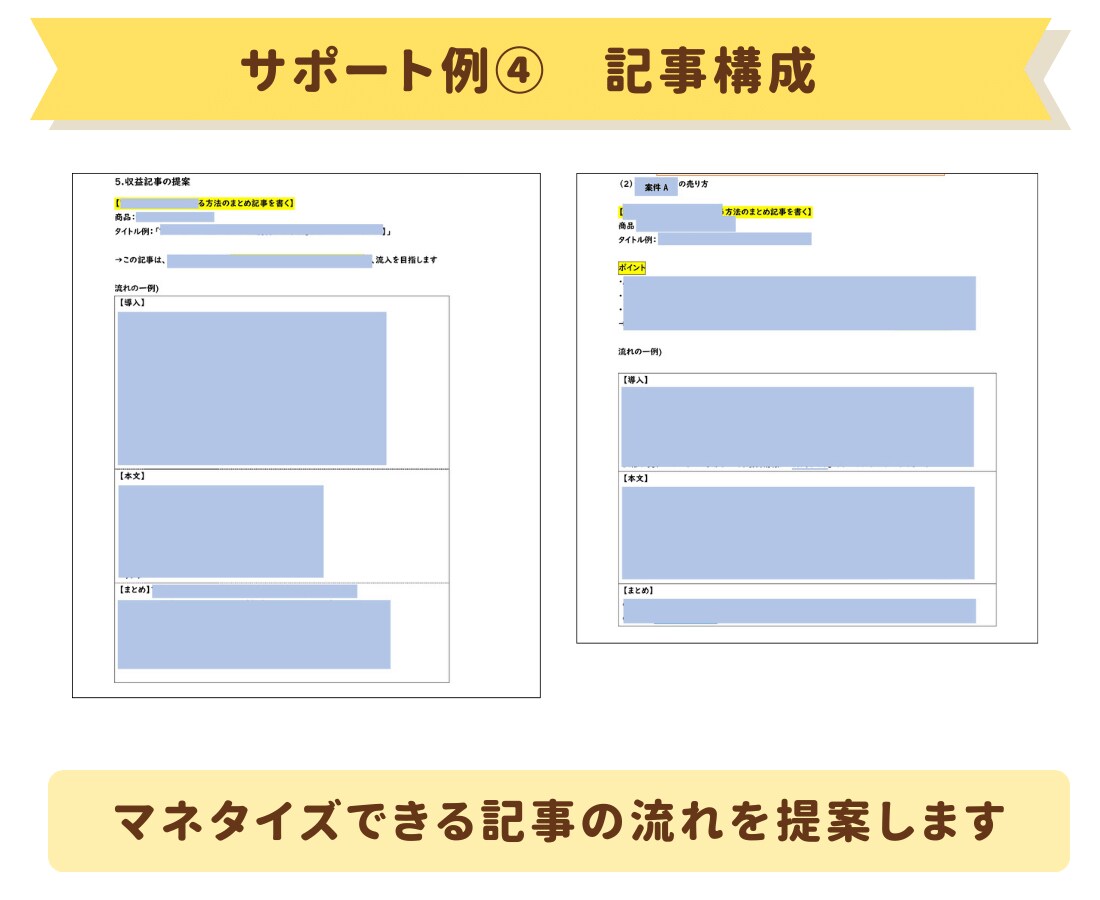Viewport: 1100px width, 900px height.
Task: Click タイトル例: label in right document
Action: (x=637, y=240)
